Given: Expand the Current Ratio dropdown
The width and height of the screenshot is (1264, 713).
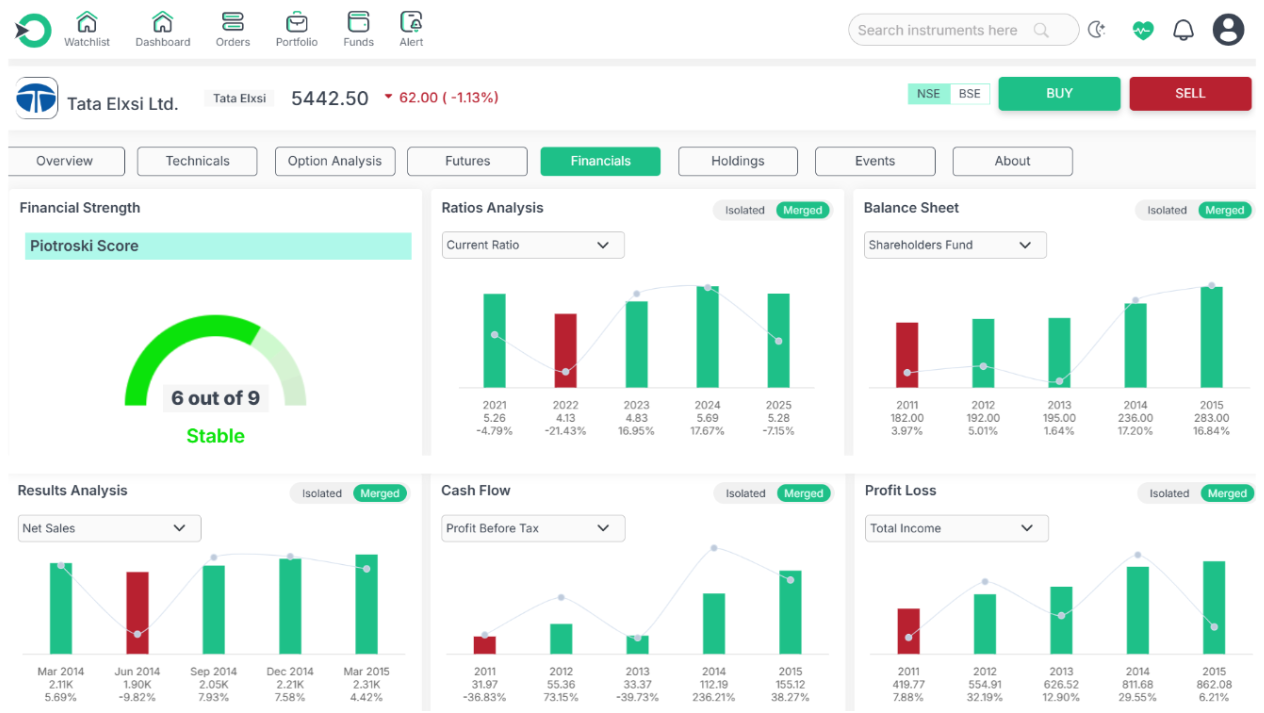Looking at the screenshot, I should [x=533, y=245].
